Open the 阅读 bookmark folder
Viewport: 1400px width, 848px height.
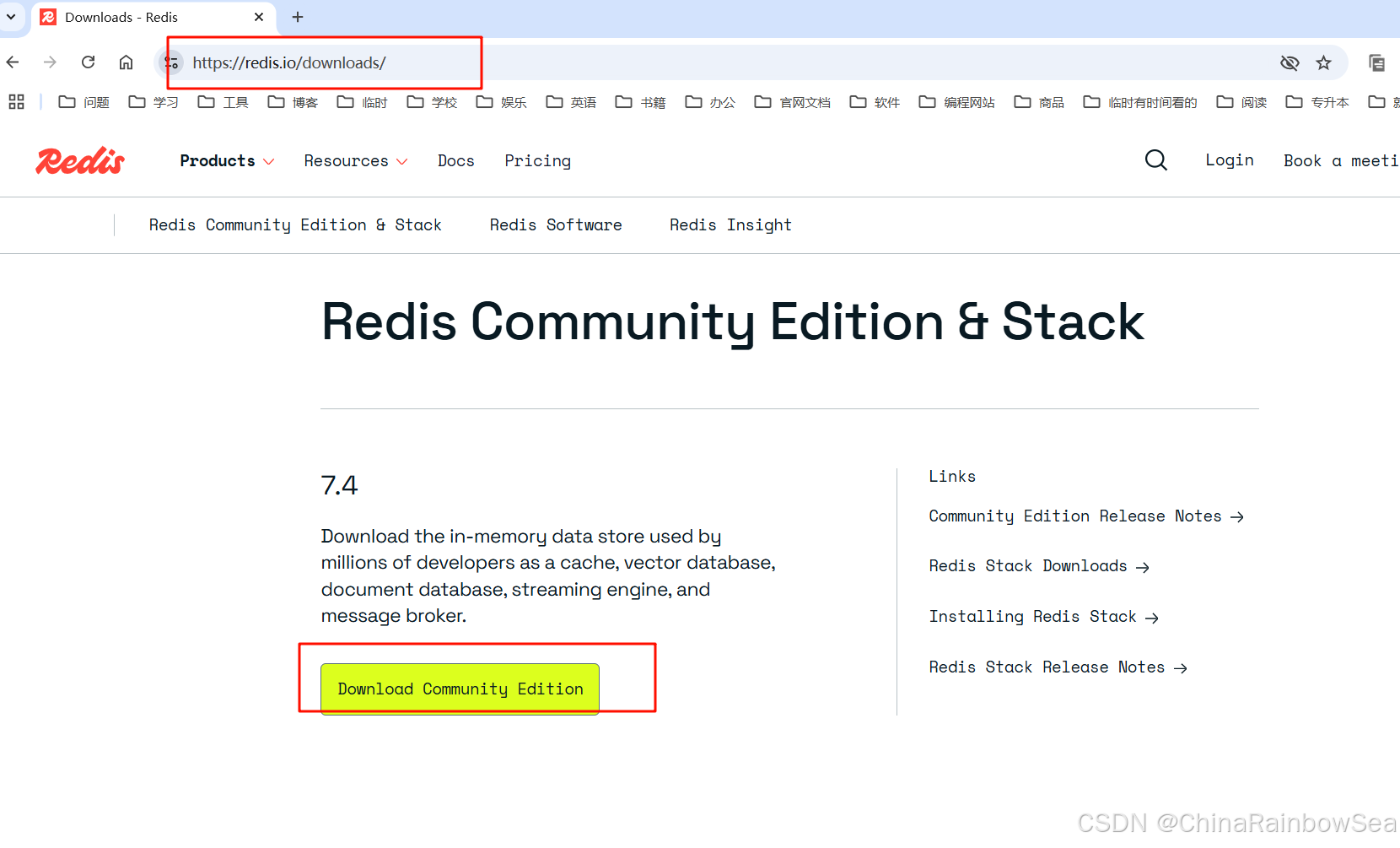click(x=1241, y=102)
